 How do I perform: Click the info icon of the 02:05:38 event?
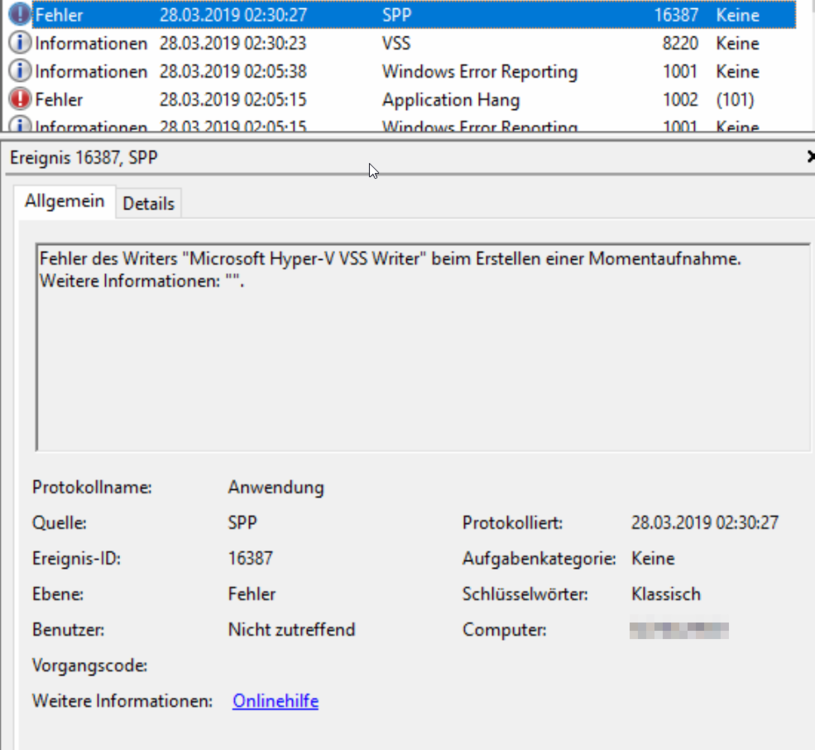[19, 71]
